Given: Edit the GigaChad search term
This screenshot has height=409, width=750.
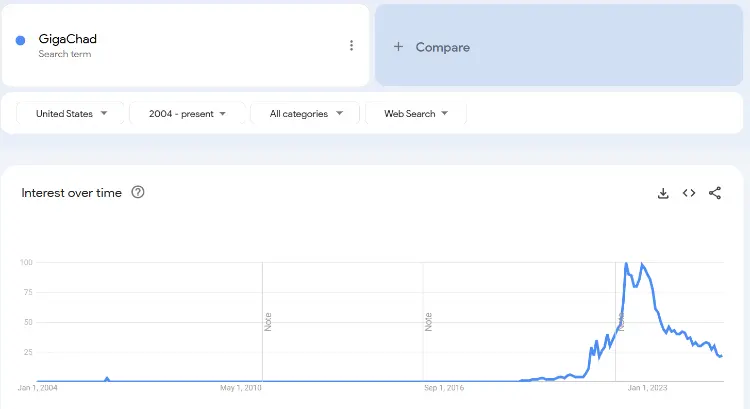Looking at the screenshot, I should (x=68, y=39).
